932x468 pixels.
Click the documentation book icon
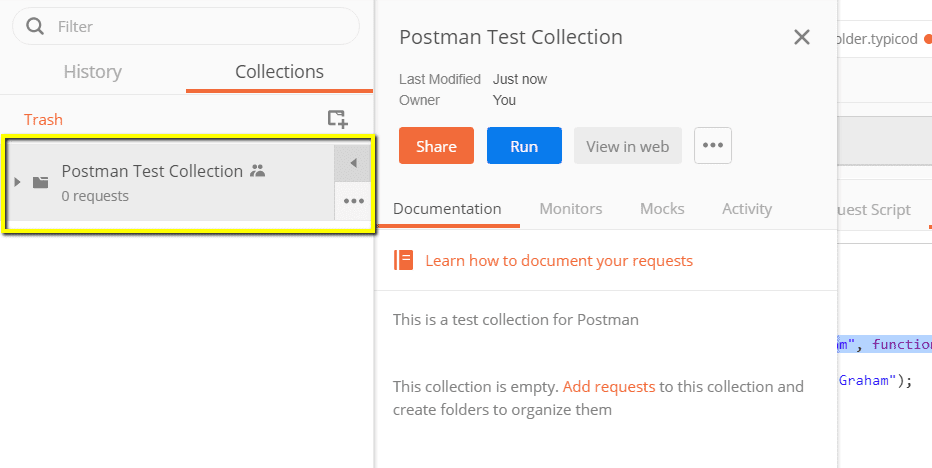(403, 260)
